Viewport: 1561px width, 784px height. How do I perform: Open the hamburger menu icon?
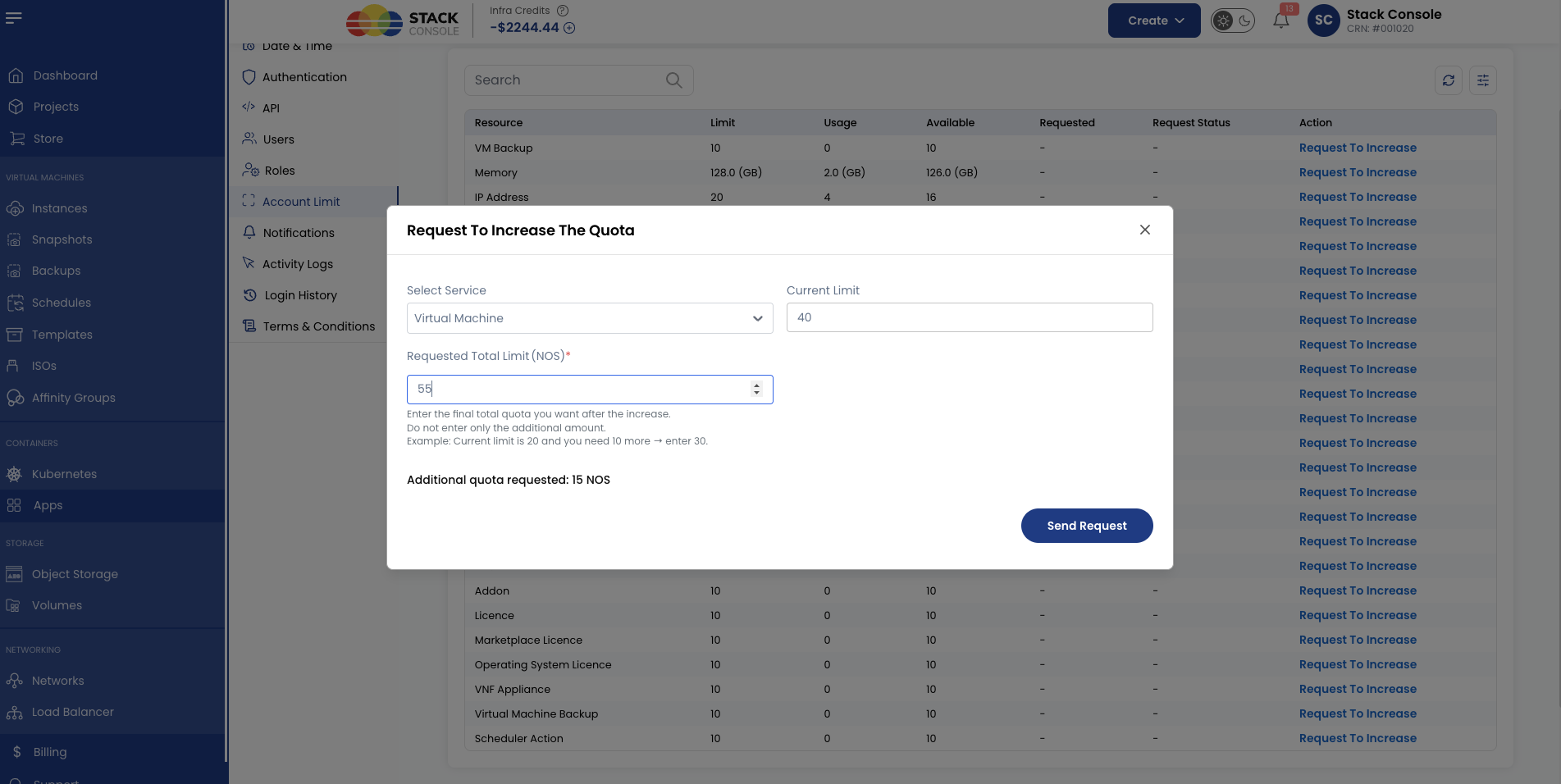(14, 18)
